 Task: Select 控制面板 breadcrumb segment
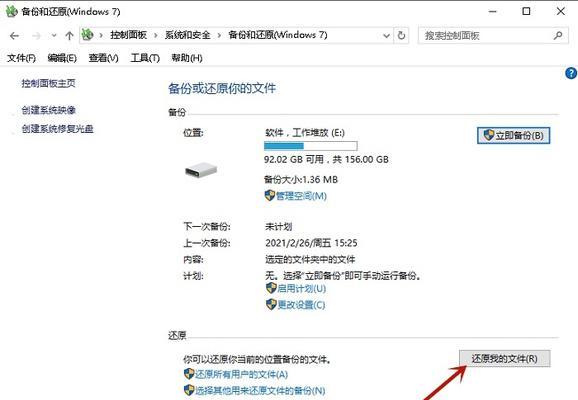click(x=128, y=35)
